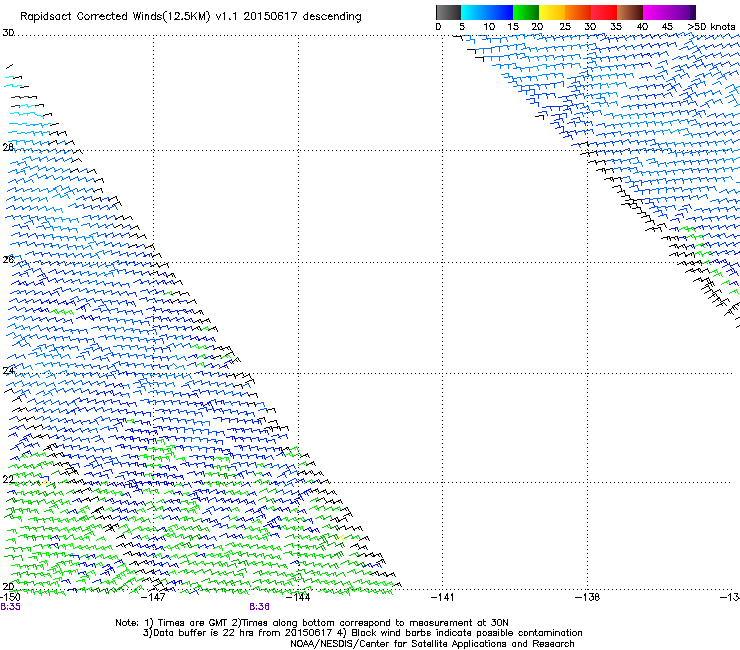Click the latitude 30 axis label

point(8,33)
